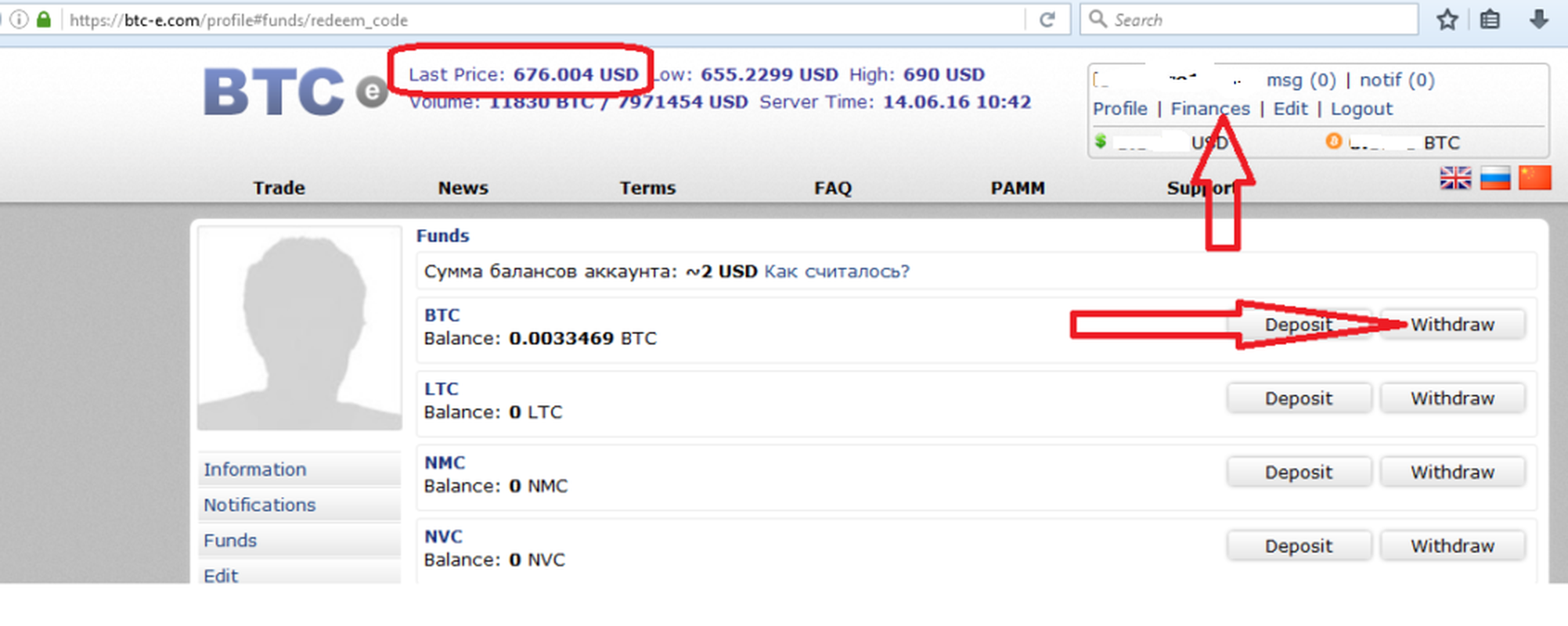Switch language with the Chinese flag
The width and height of the screenshot is (1568, 626).
click(1535, 178)
